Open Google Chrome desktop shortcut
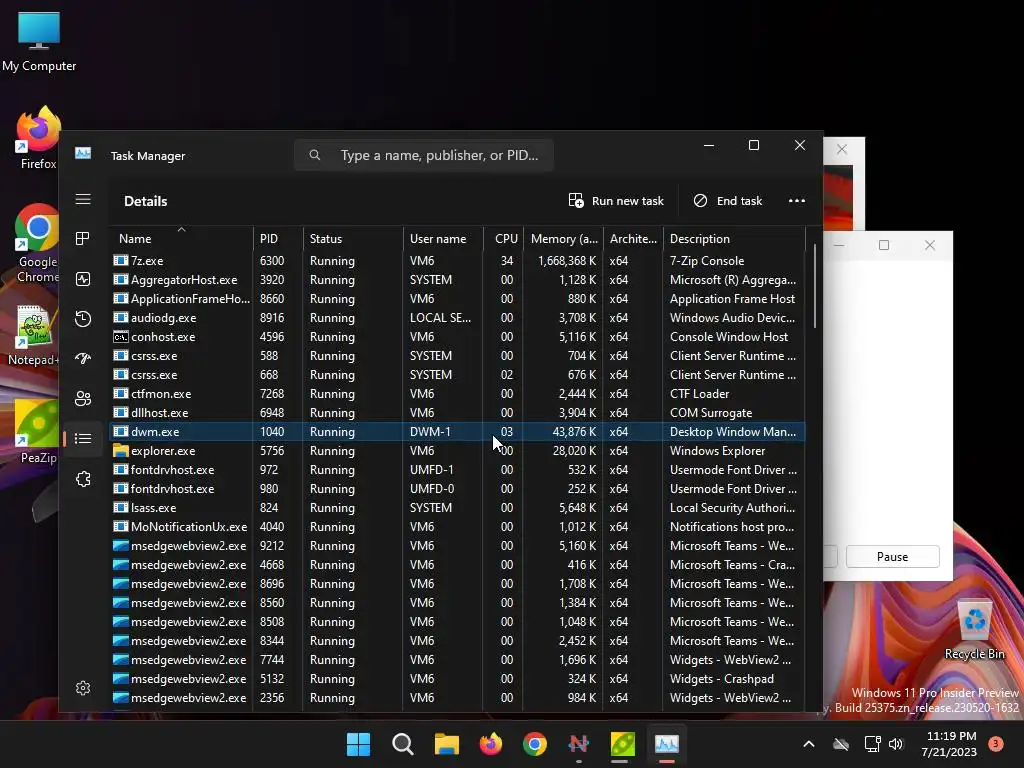1024x768 pixels. (37, 244)
